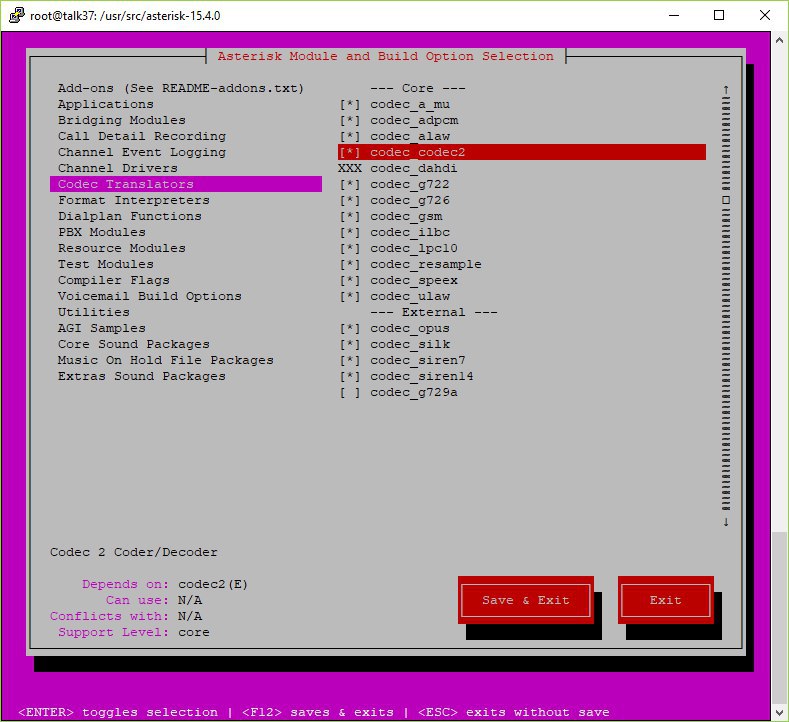Toggle the codec_gsm checkbox
Viewport: 789px width, 722px height.
point(350,217)
